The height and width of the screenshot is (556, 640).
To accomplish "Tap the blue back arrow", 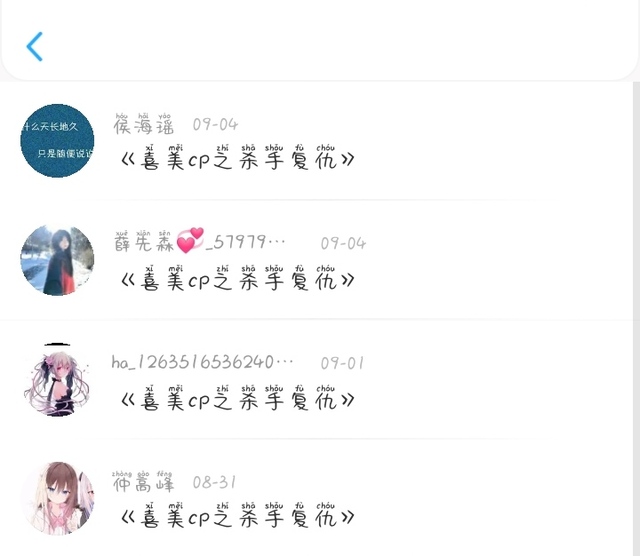I will 35,47.
